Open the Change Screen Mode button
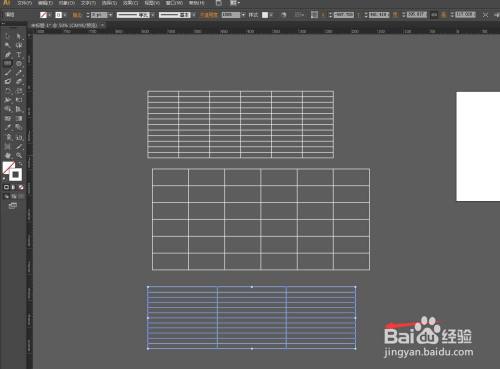Viewport: 500px width, 369px height. [x=13, y=206]
